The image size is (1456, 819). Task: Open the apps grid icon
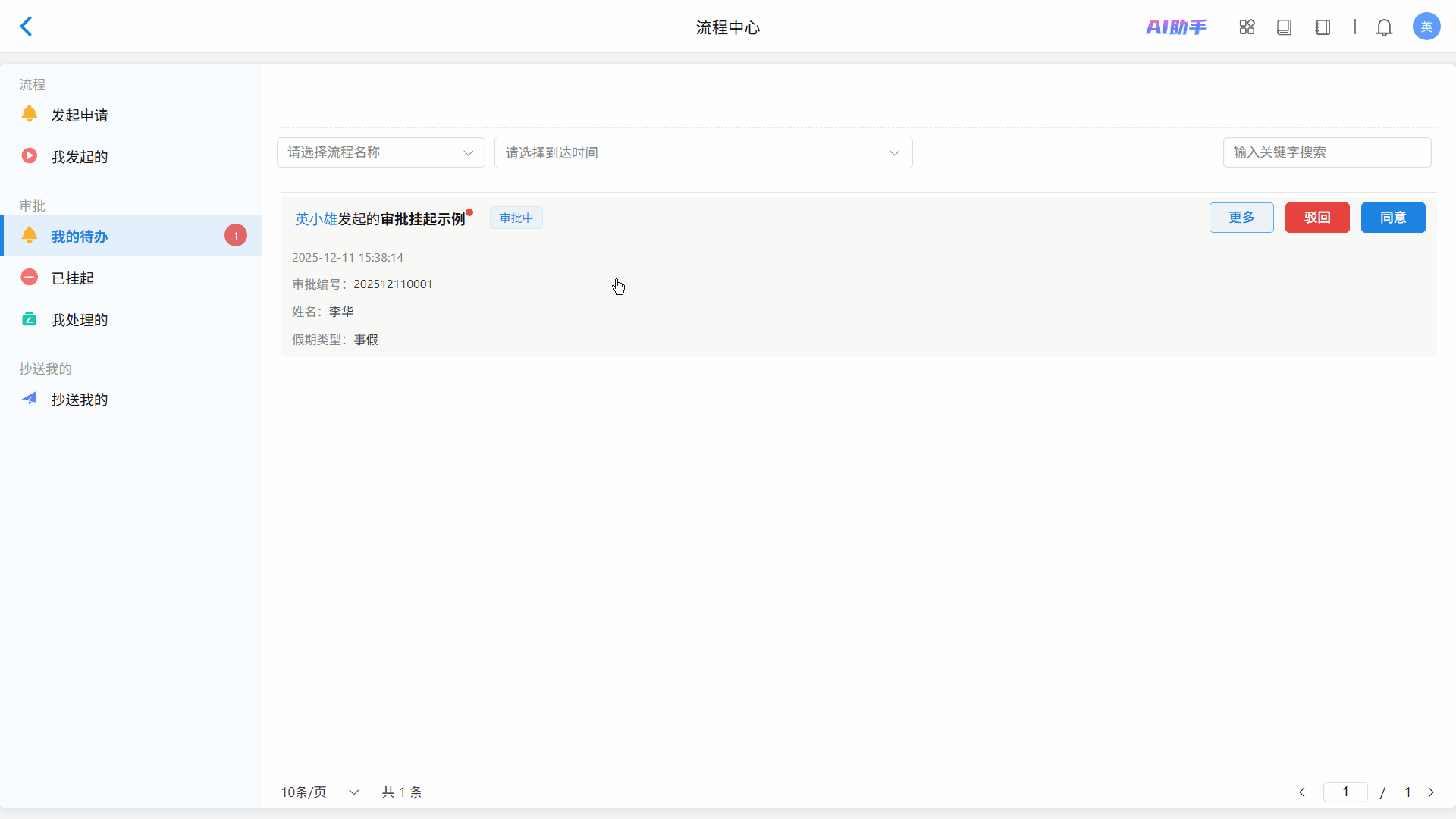pos(1247,27)
